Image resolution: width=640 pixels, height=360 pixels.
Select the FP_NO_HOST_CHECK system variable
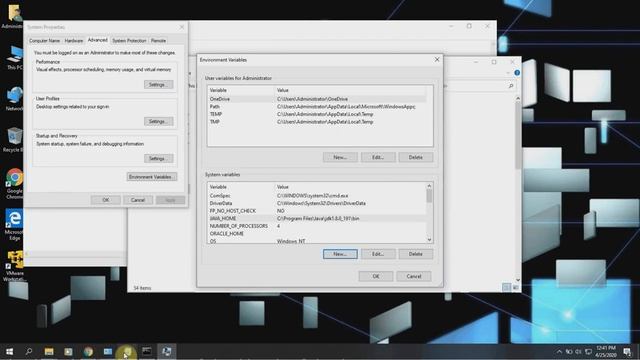(x=317, y=211)
